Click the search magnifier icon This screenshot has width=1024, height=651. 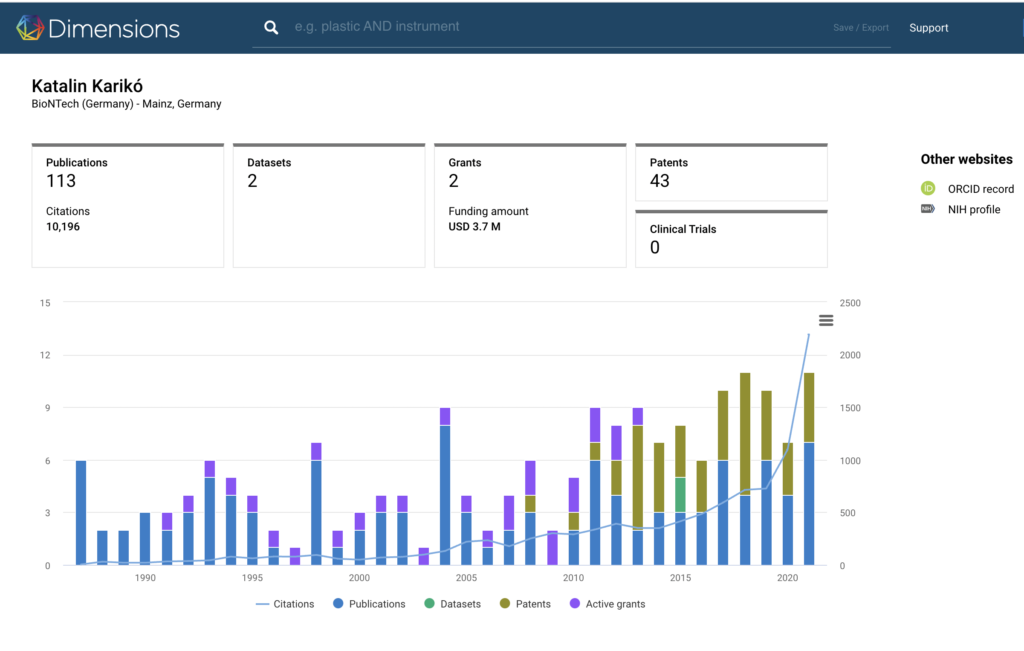point(270,28)
